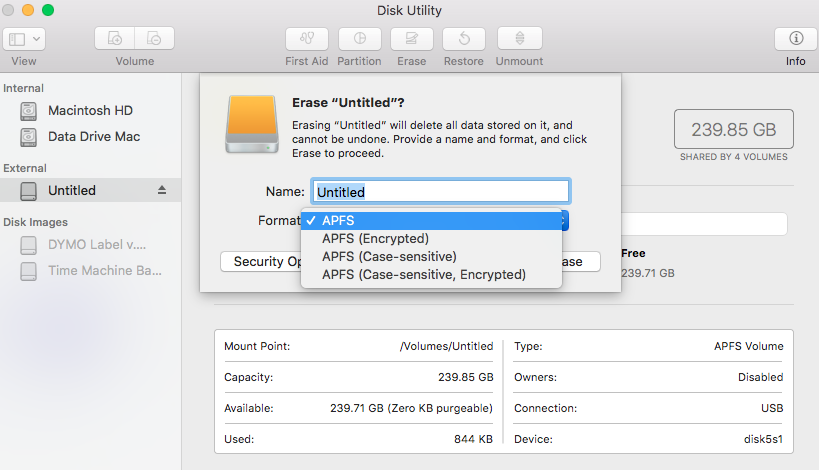Click the Disk Images section header
Image resolution: width=819 pixels, height=470 pixels.
(36, 222)
